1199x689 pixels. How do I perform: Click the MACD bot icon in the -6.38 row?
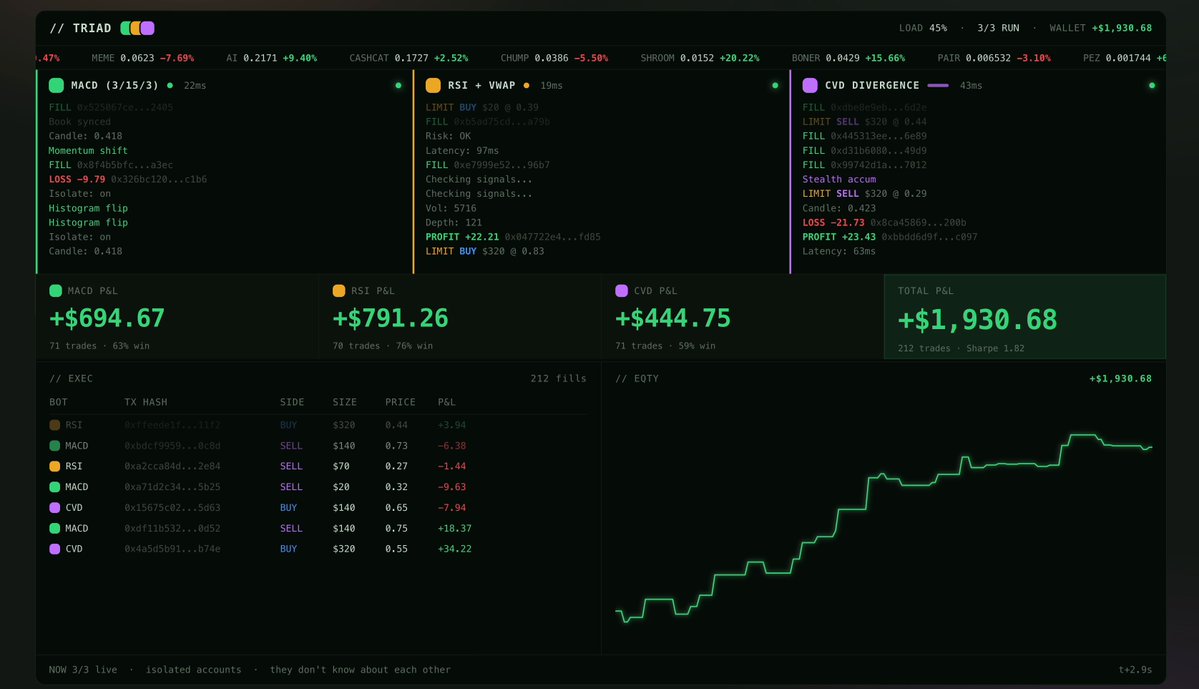54,446
